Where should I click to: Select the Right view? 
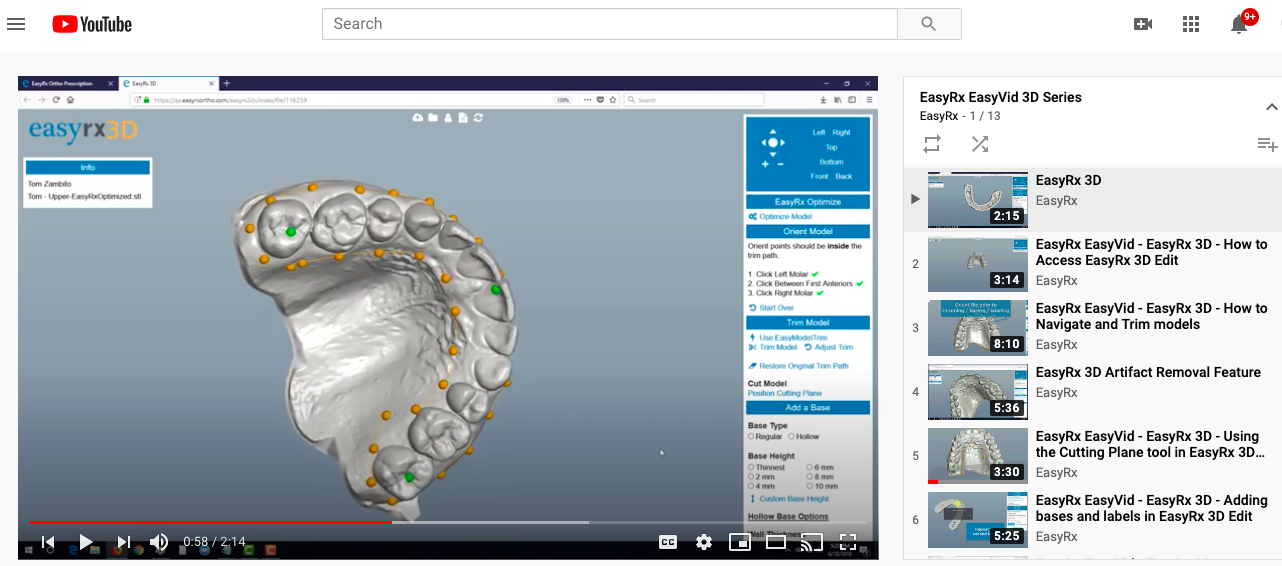point(841,132)
